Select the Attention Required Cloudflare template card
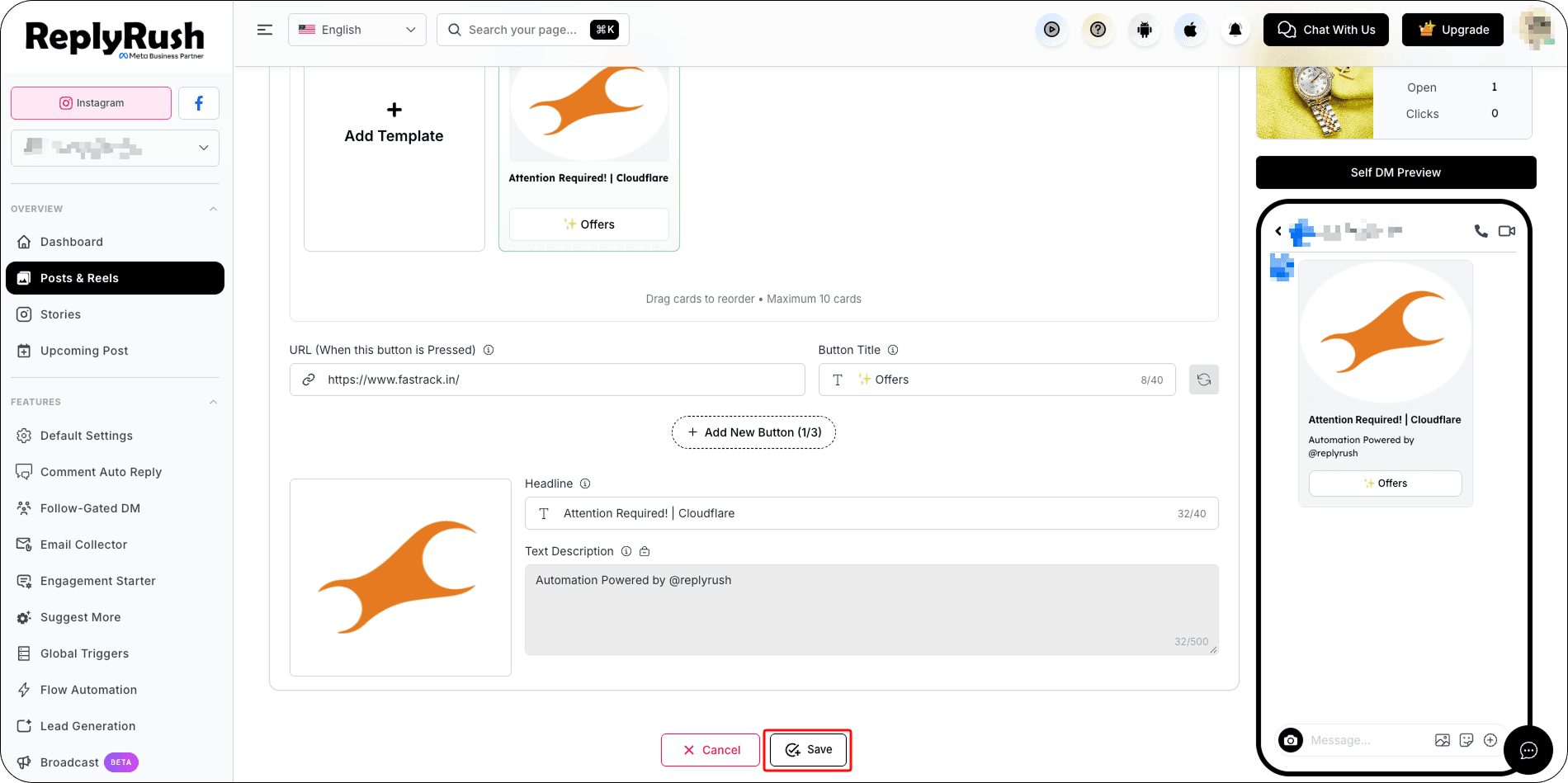 pyautogui.click(x=589, y=158)
